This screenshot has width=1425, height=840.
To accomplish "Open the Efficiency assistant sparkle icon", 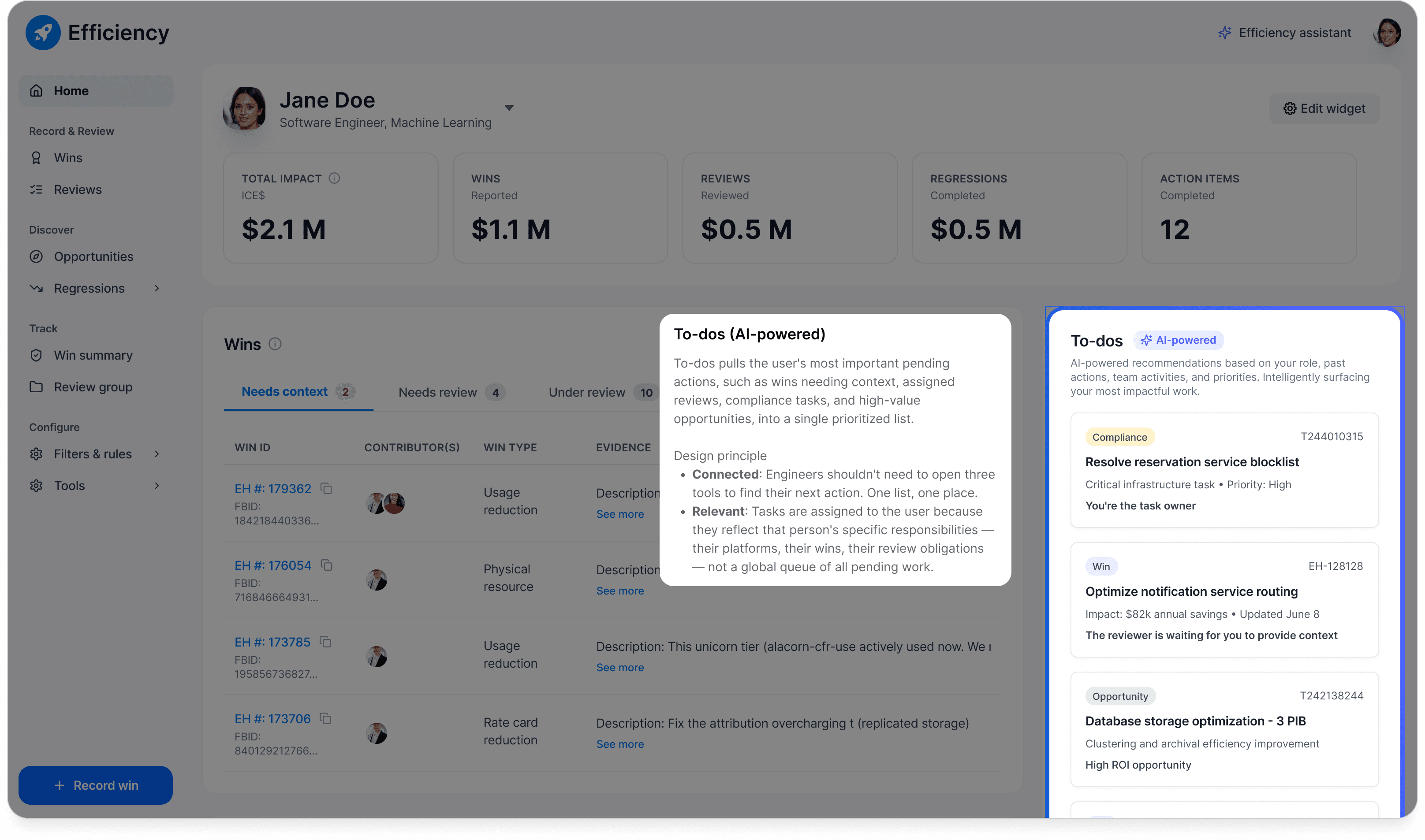I will click(1224, 33).
